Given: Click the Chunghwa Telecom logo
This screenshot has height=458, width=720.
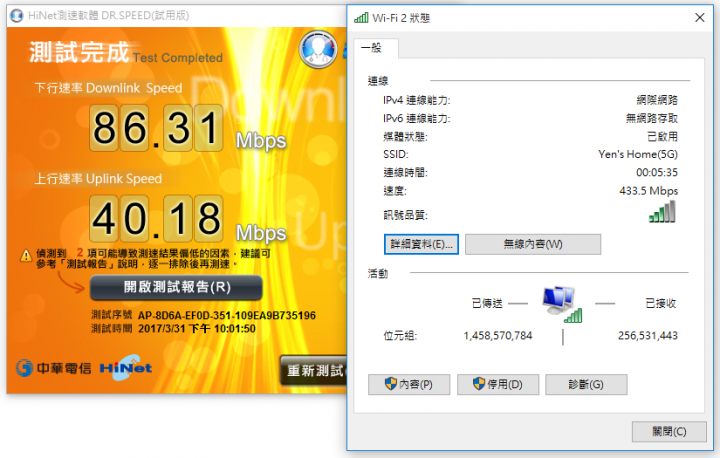Looking at the screenshot, I should click(53, 368).
